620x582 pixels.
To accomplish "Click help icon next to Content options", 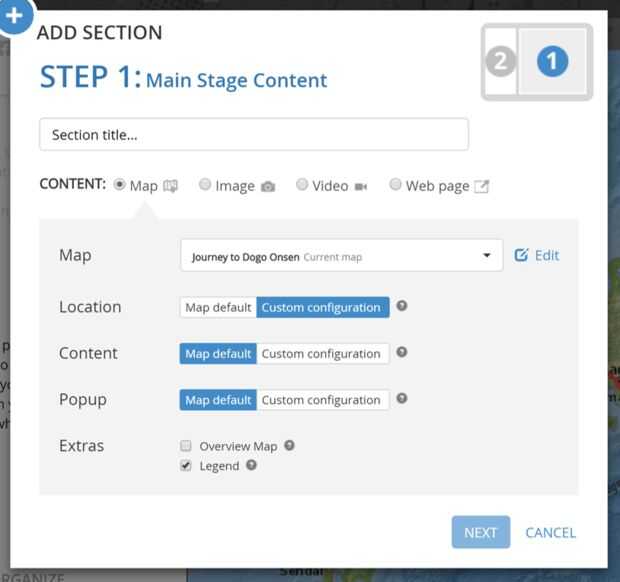I will click(x=402, y=352).
